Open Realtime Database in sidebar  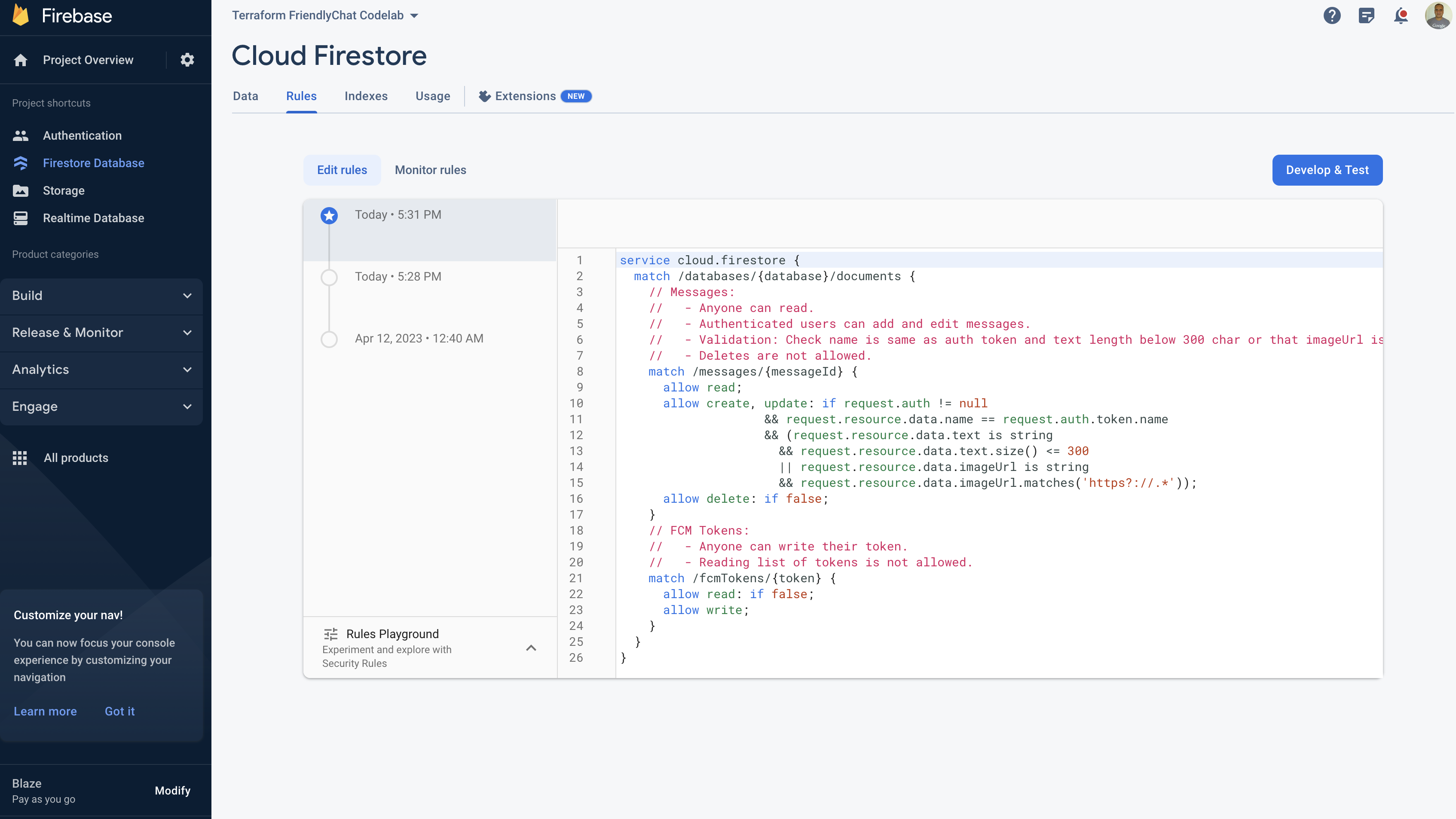click(x=93, y=218)
